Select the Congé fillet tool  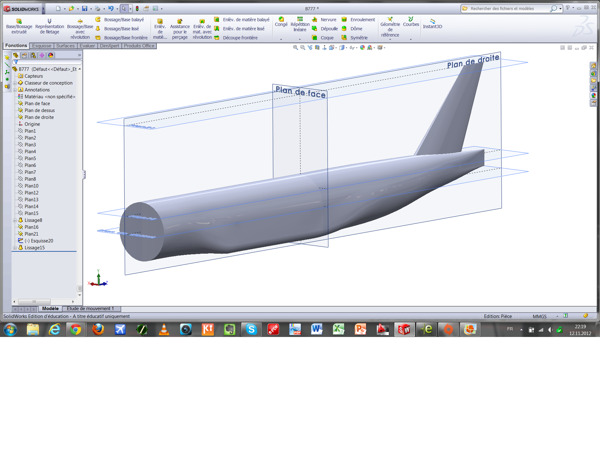coord(281,22)
